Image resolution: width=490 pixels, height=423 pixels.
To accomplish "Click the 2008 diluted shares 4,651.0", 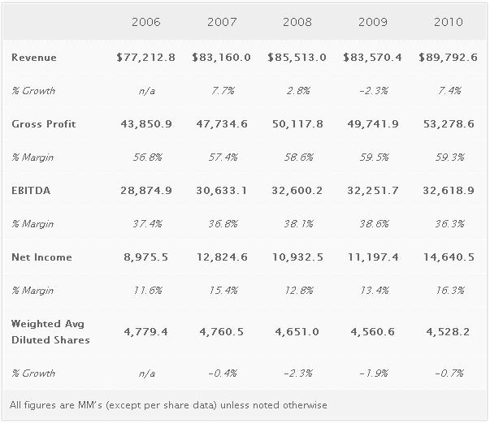I will point(297,332).
